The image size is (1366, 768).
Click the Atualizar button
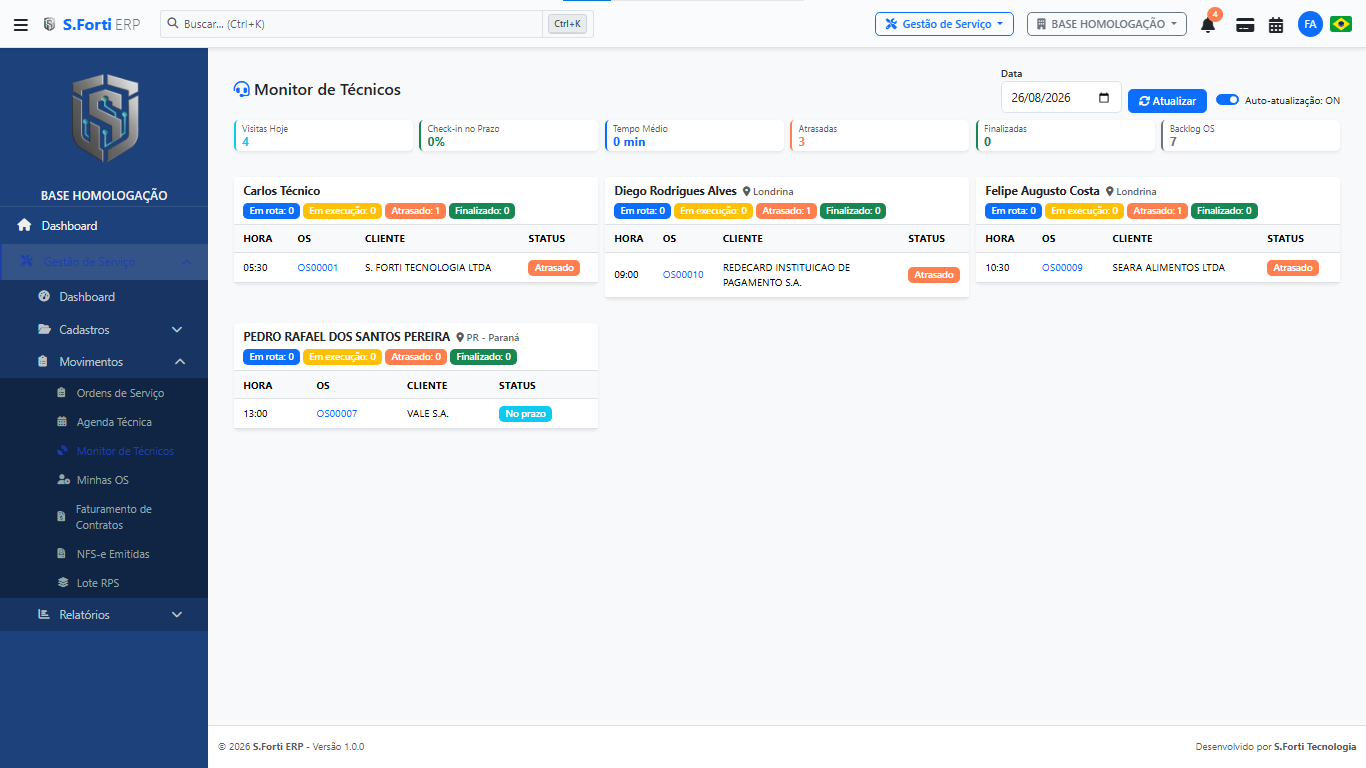[1167, 101]
